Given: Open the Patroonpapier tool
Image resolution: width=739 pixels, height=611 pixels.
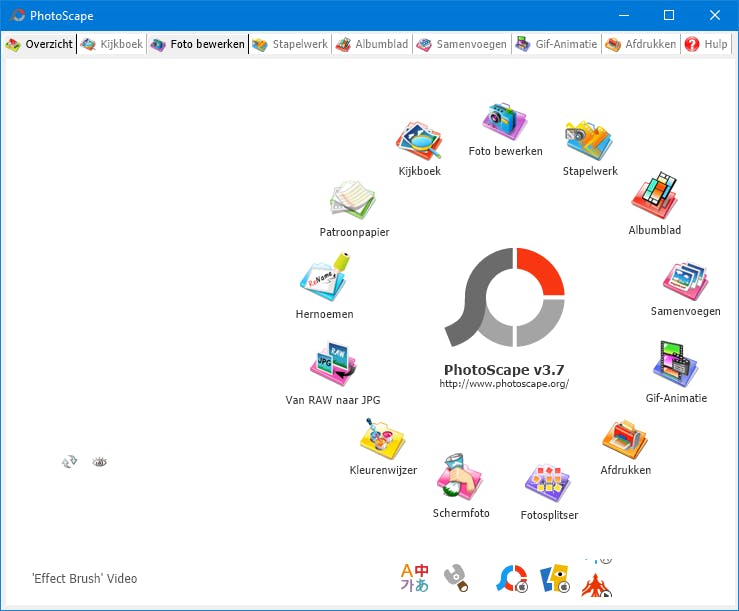Looking at the screenshot, I should click(x=353, y=200).
